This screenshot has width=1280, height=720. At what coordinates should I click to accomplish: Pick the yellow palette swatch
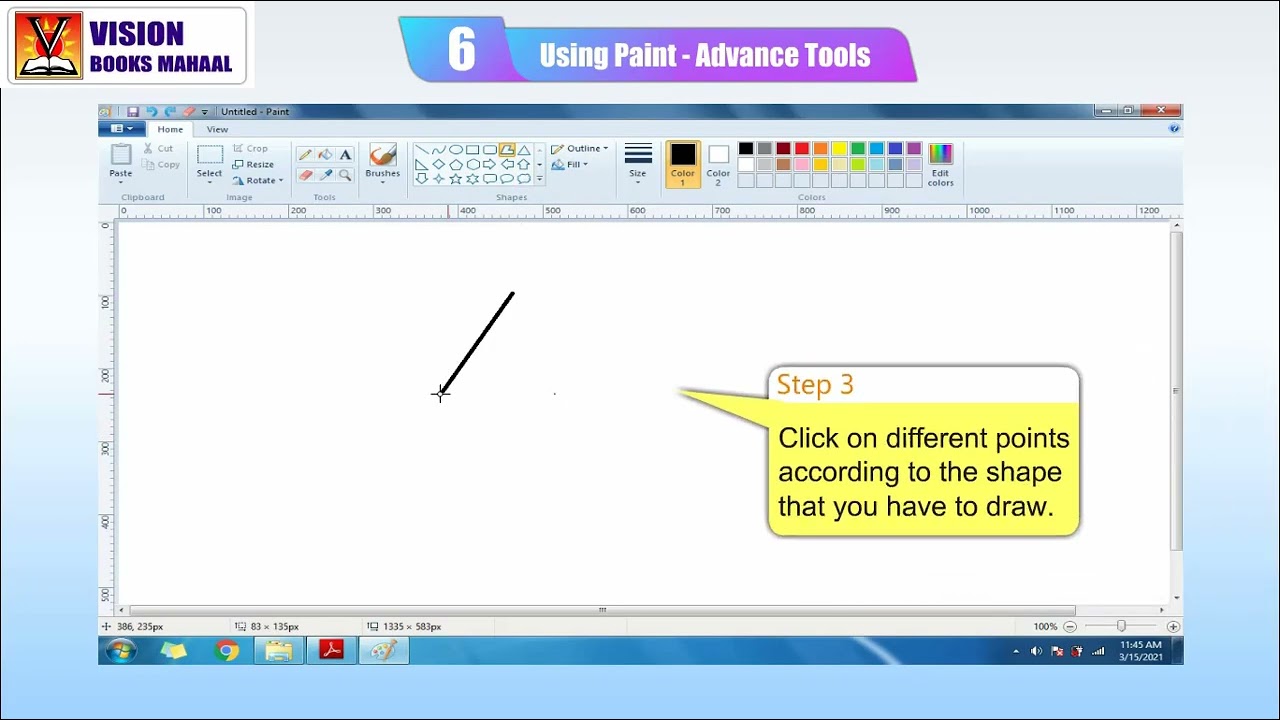(839, 149)
